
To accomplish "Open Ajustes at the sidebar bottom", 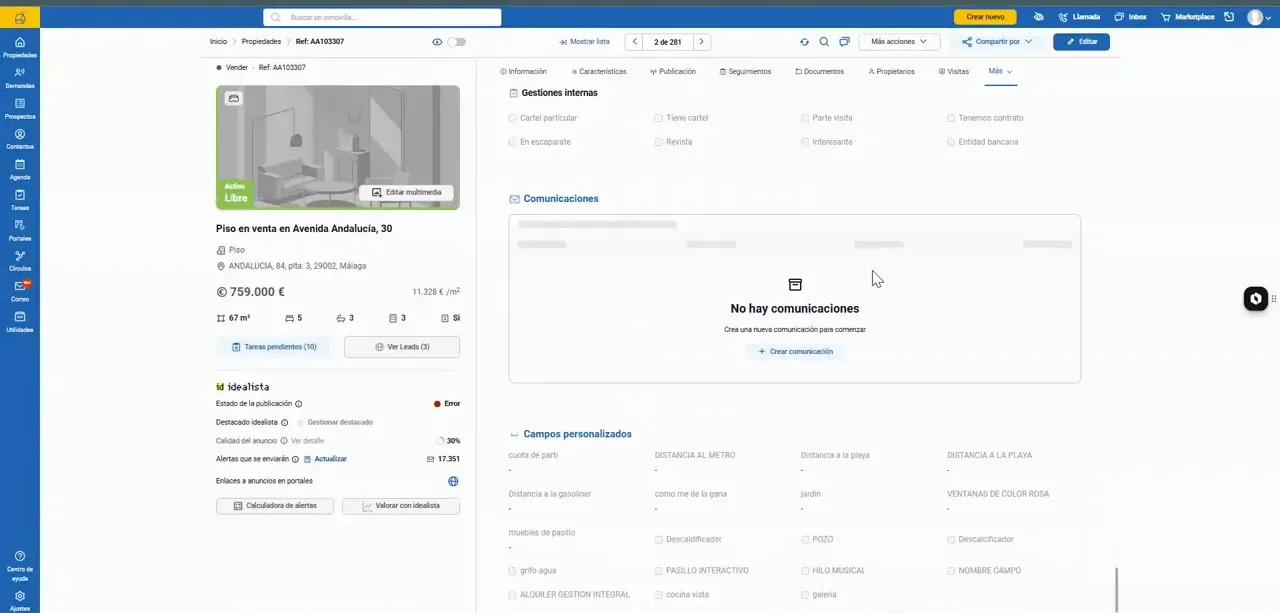I will tap(20, 600).
